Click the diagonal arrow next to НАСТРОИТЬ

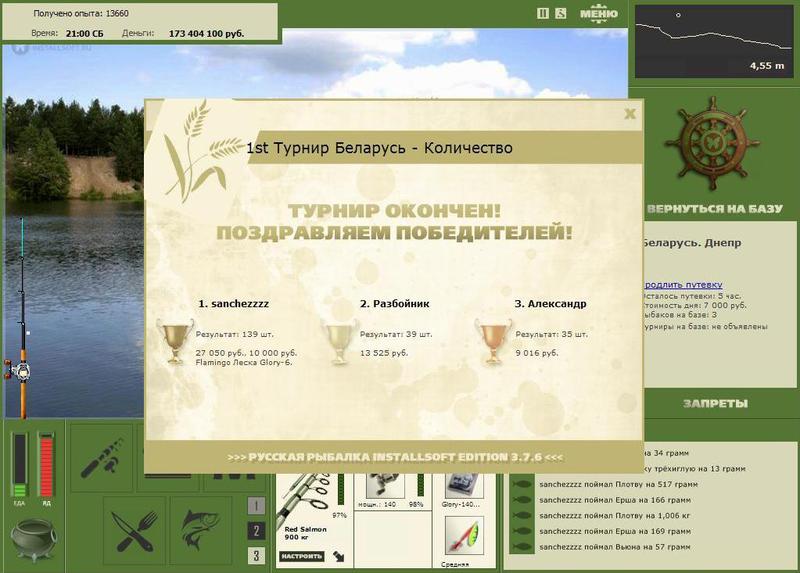pos(338,556)
